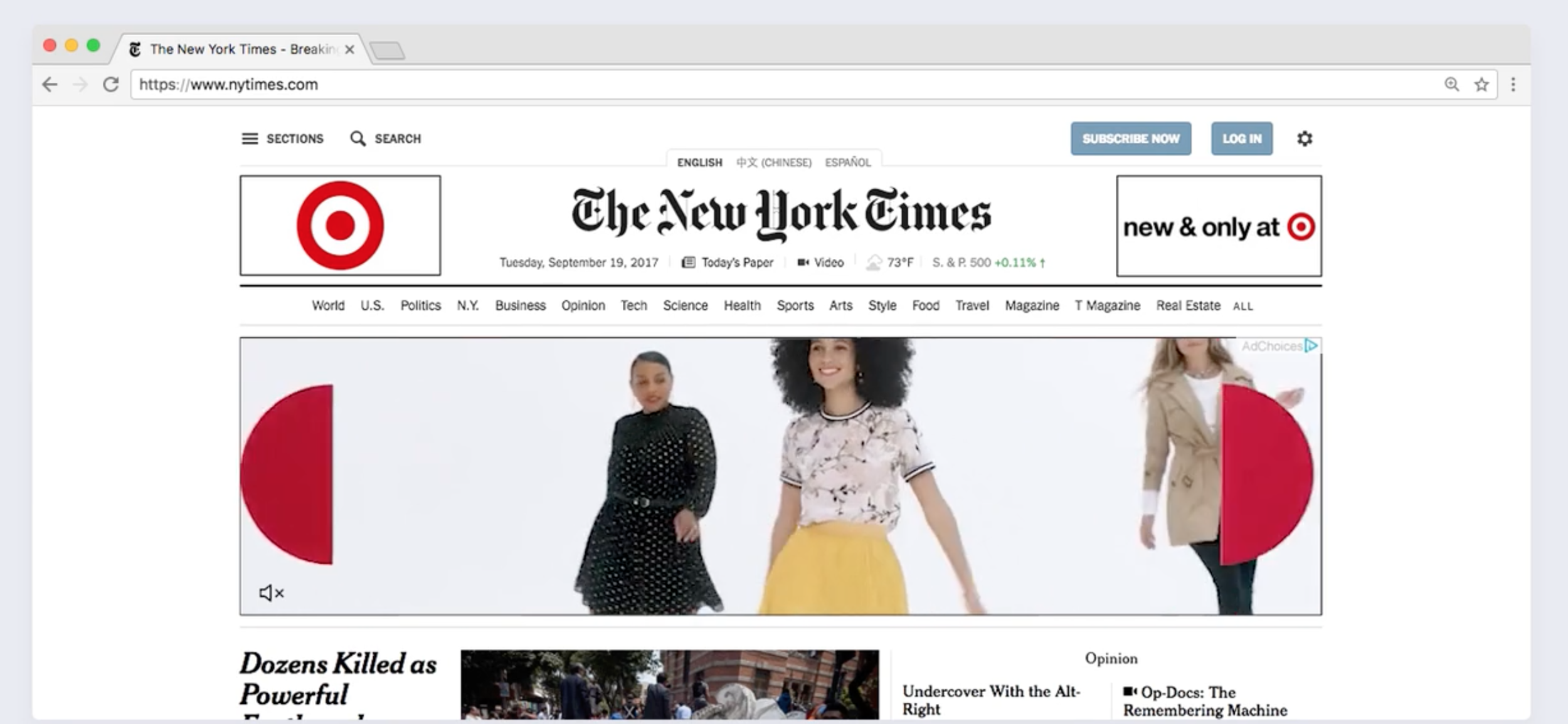
Task: Open the Chrome three-dot menu
Action: click(x=1513, y=85)
